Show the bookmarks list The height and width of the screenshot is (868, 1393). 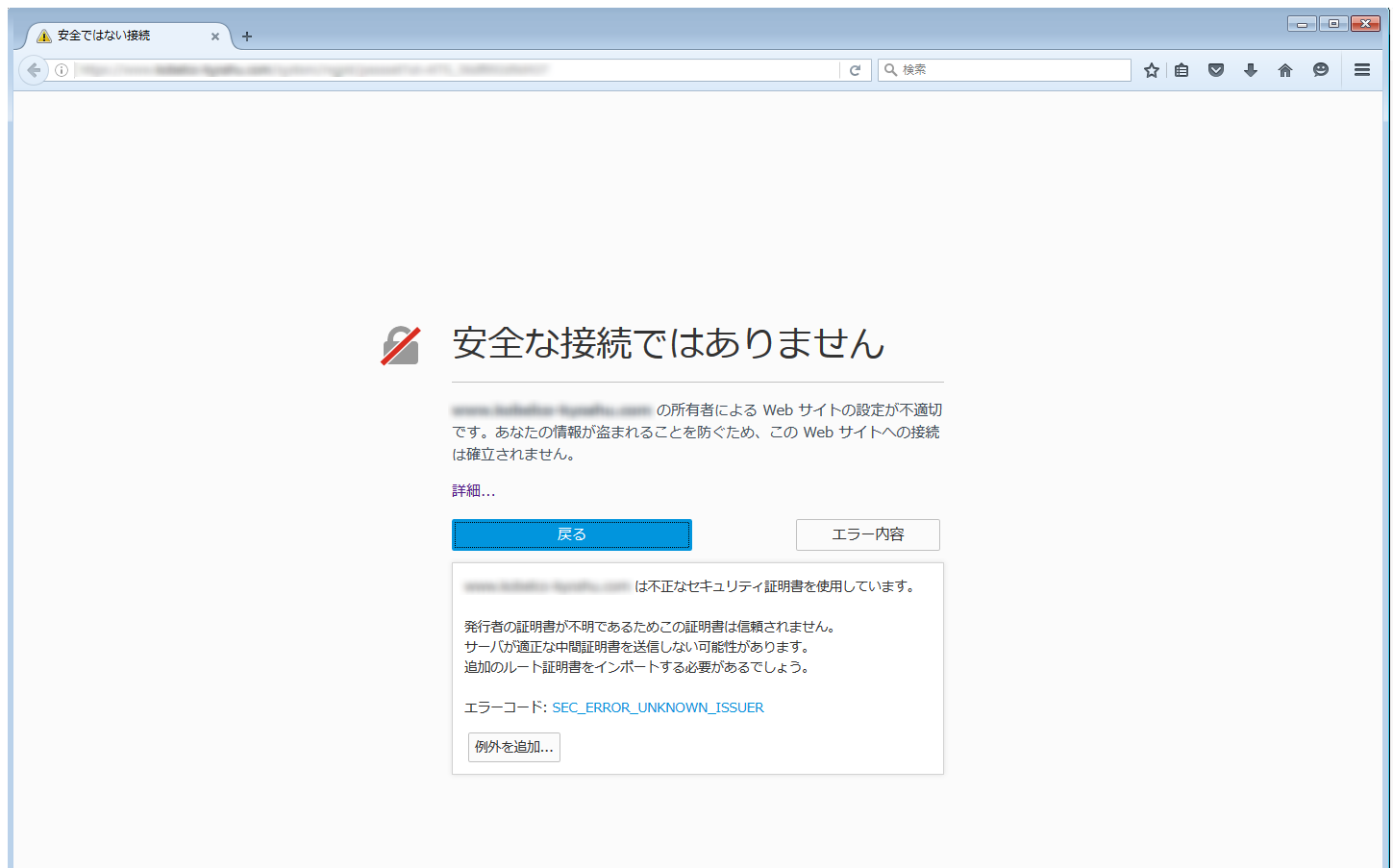point(1182,70)
